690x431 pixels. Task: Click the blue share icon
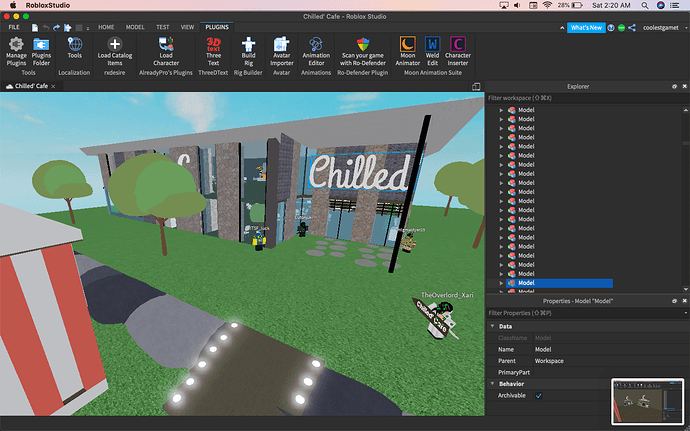click(632, 28)
